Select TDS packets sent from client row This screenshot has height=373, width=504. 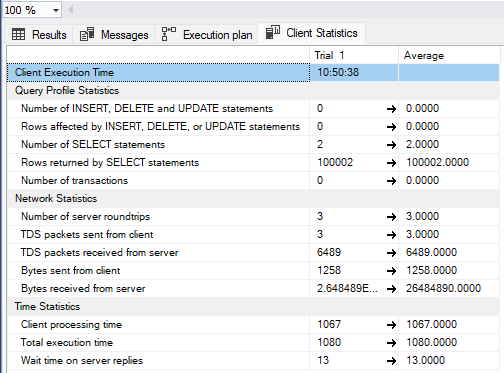click(x=253, y=234)
